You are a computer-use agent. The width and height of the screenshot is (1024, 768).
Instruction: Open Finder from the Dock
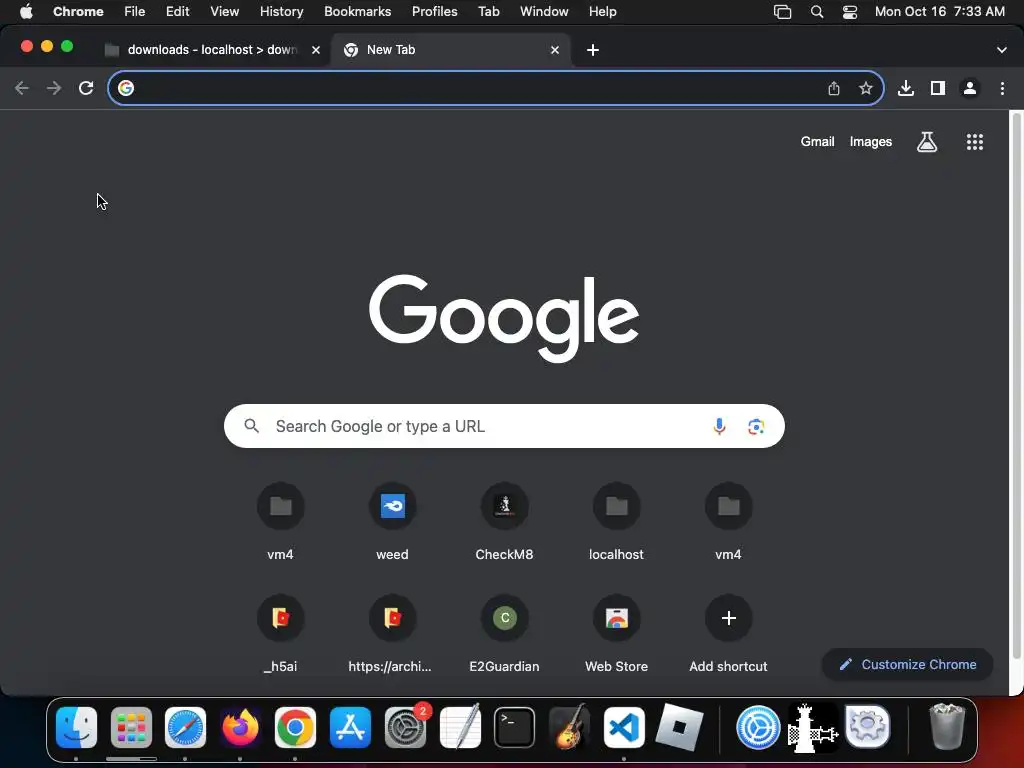coord(76,727)
